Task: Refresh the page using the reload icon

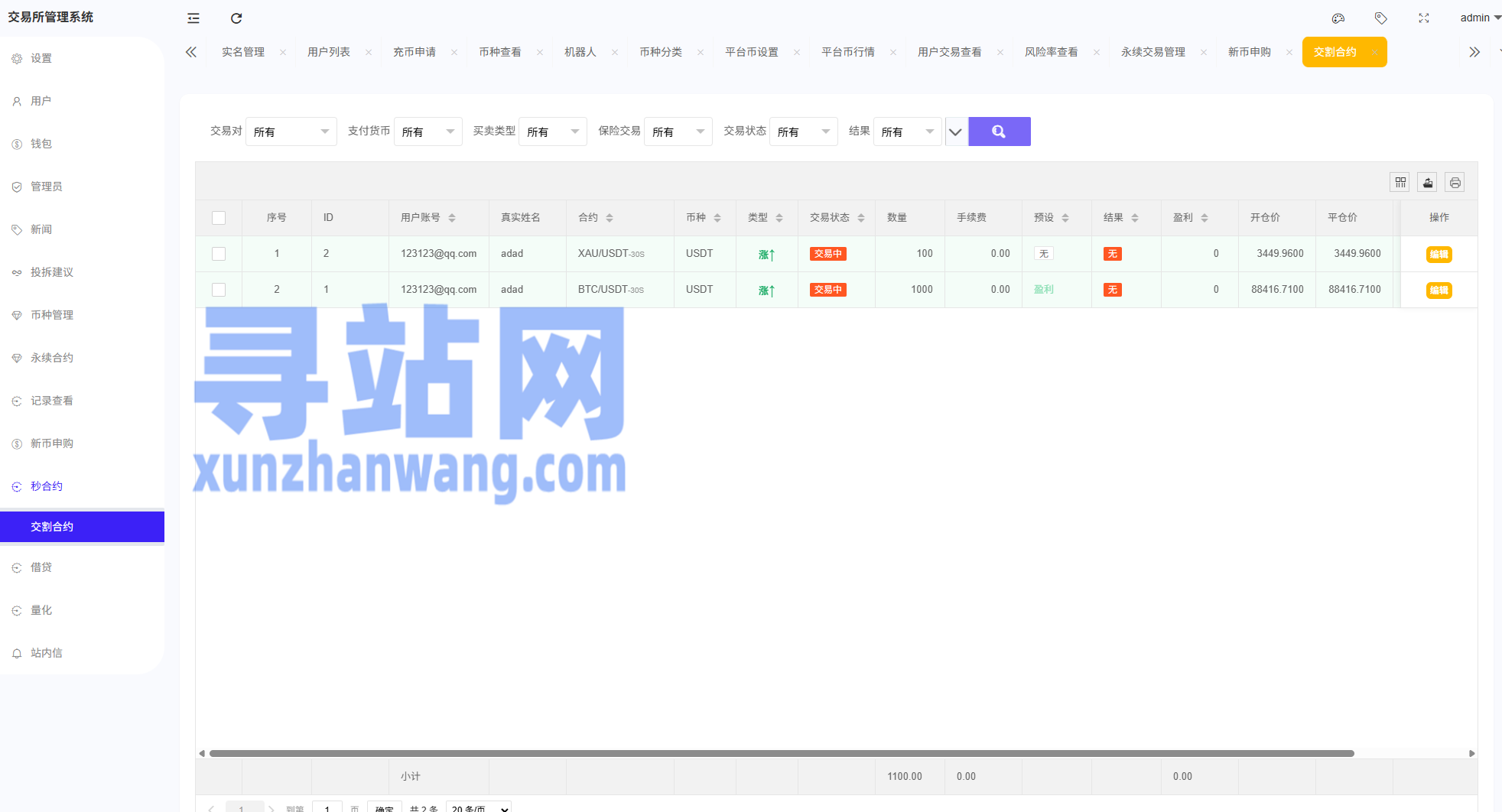Action: coord(236,18)
